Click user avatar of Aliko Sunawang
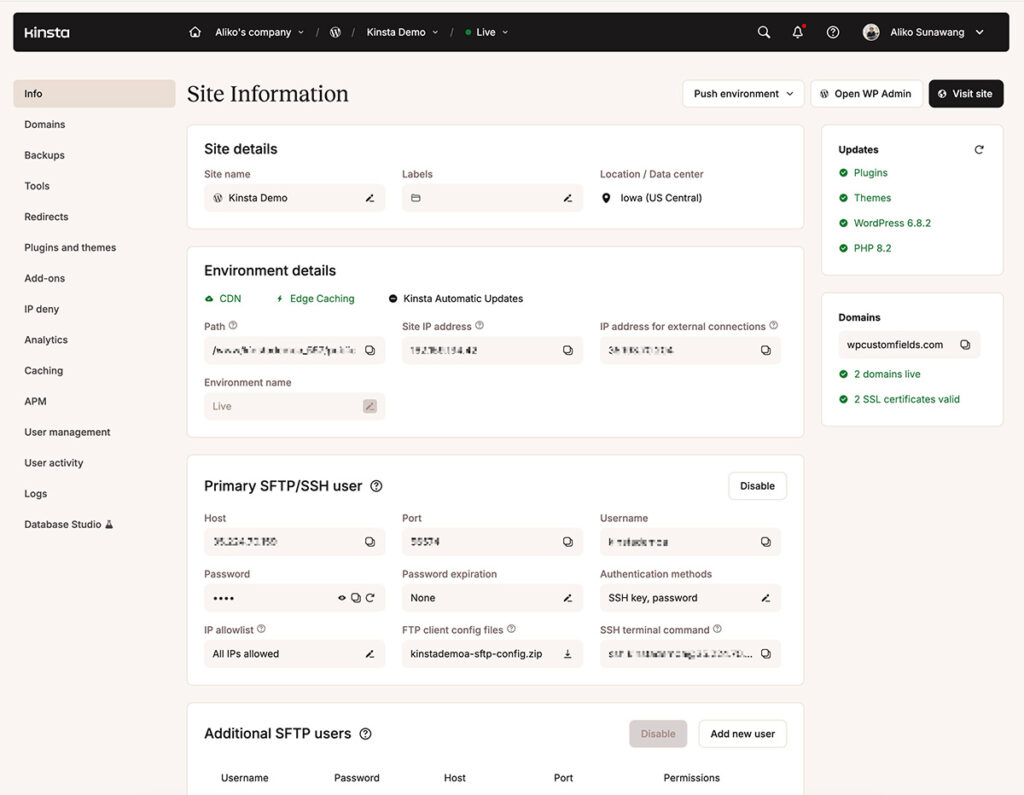The height and width of the screenshot is (795, 1024). [x=871, y=32]
